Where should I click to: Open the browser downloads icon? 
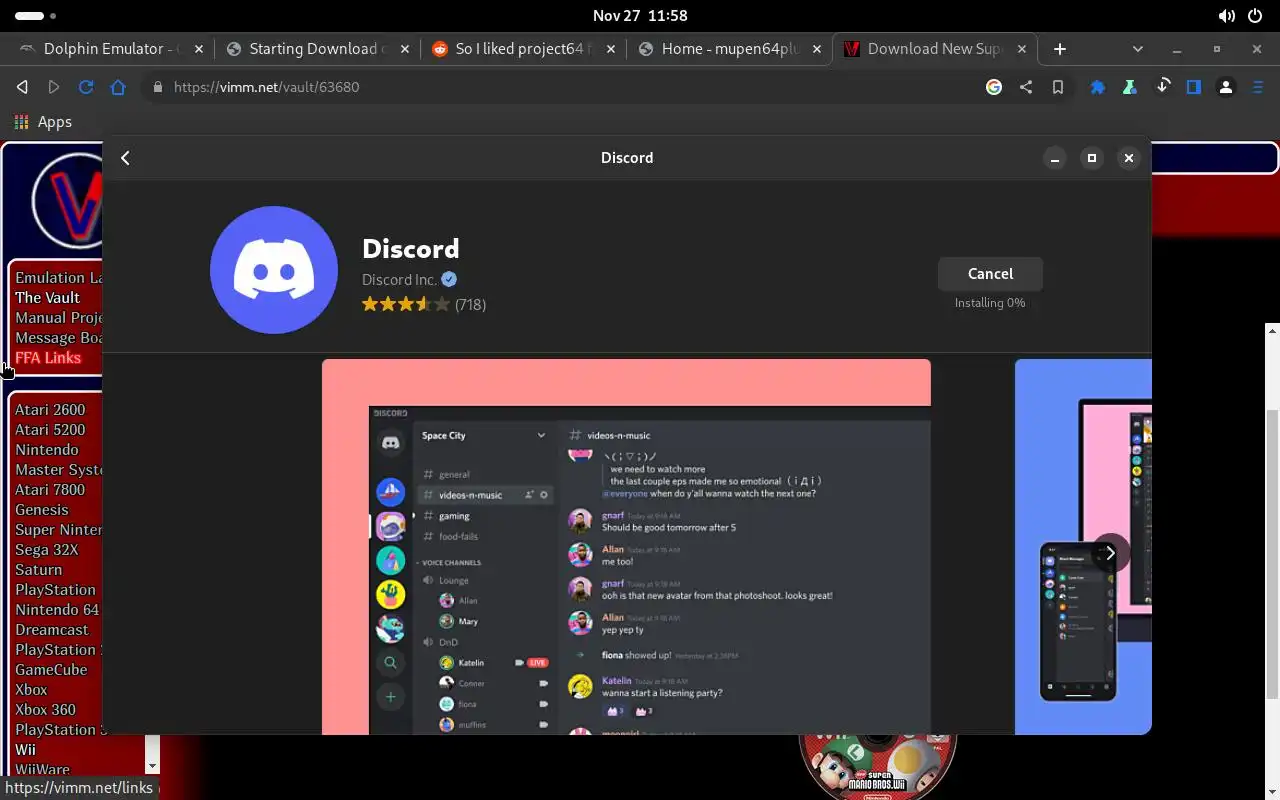pyautogui.click(x=1162, y=87)
